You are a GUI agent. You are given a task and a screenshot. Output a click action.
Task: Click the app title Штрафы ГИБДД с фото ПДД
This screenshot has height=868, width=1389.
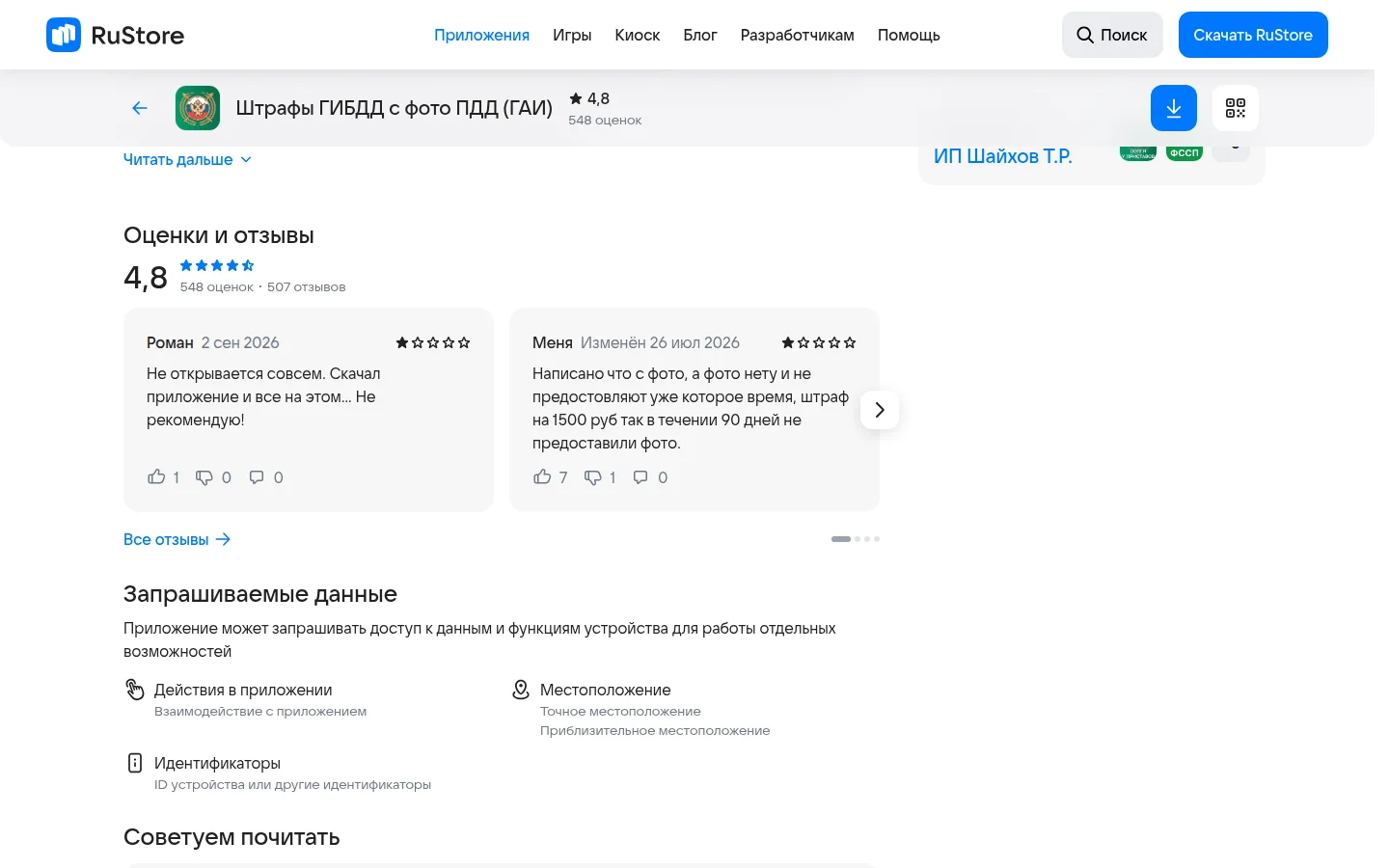click(x=395, y=108)
